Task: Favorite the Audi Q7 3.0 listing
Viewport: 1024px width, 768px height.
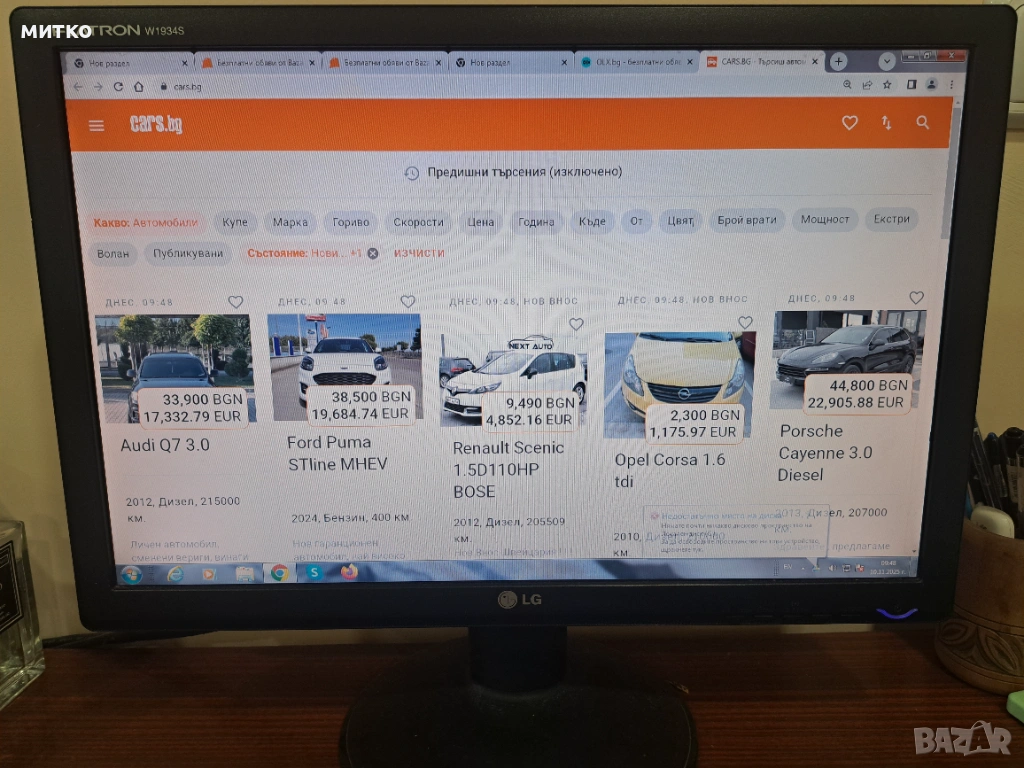Action: click(x=235, y=301)
